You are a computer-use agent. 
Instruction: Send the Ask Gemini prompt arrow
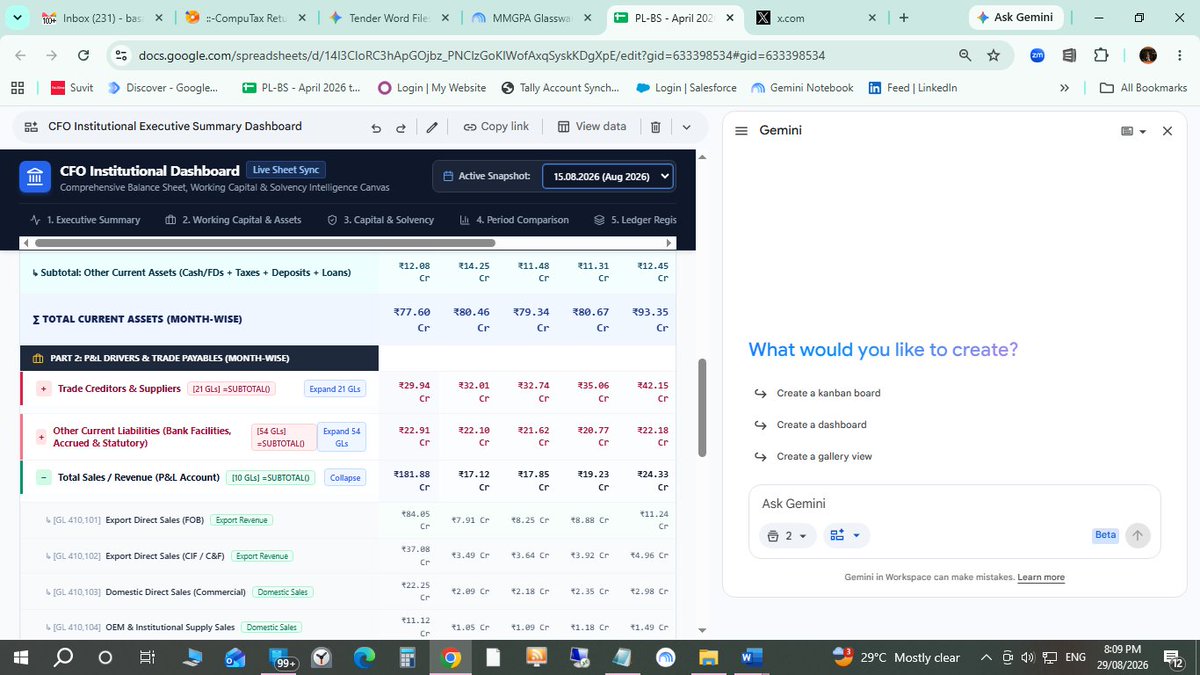pos(1137,535)
